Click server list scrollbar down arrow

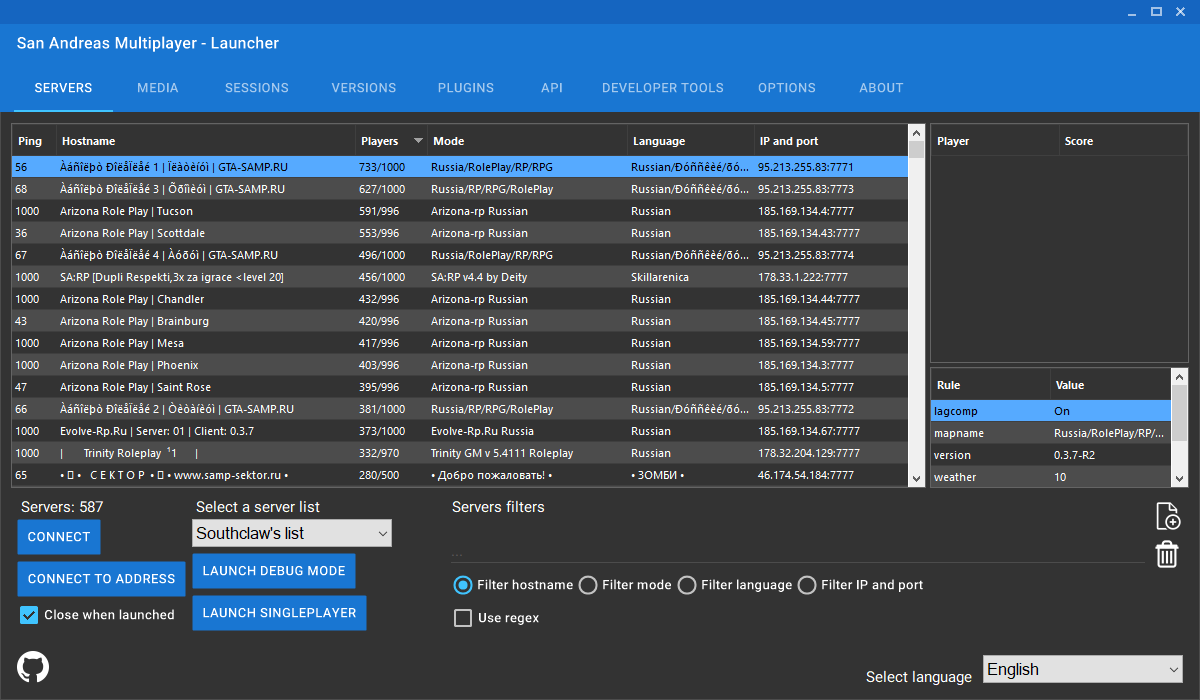pyautogui.click(x=916, y=478)
